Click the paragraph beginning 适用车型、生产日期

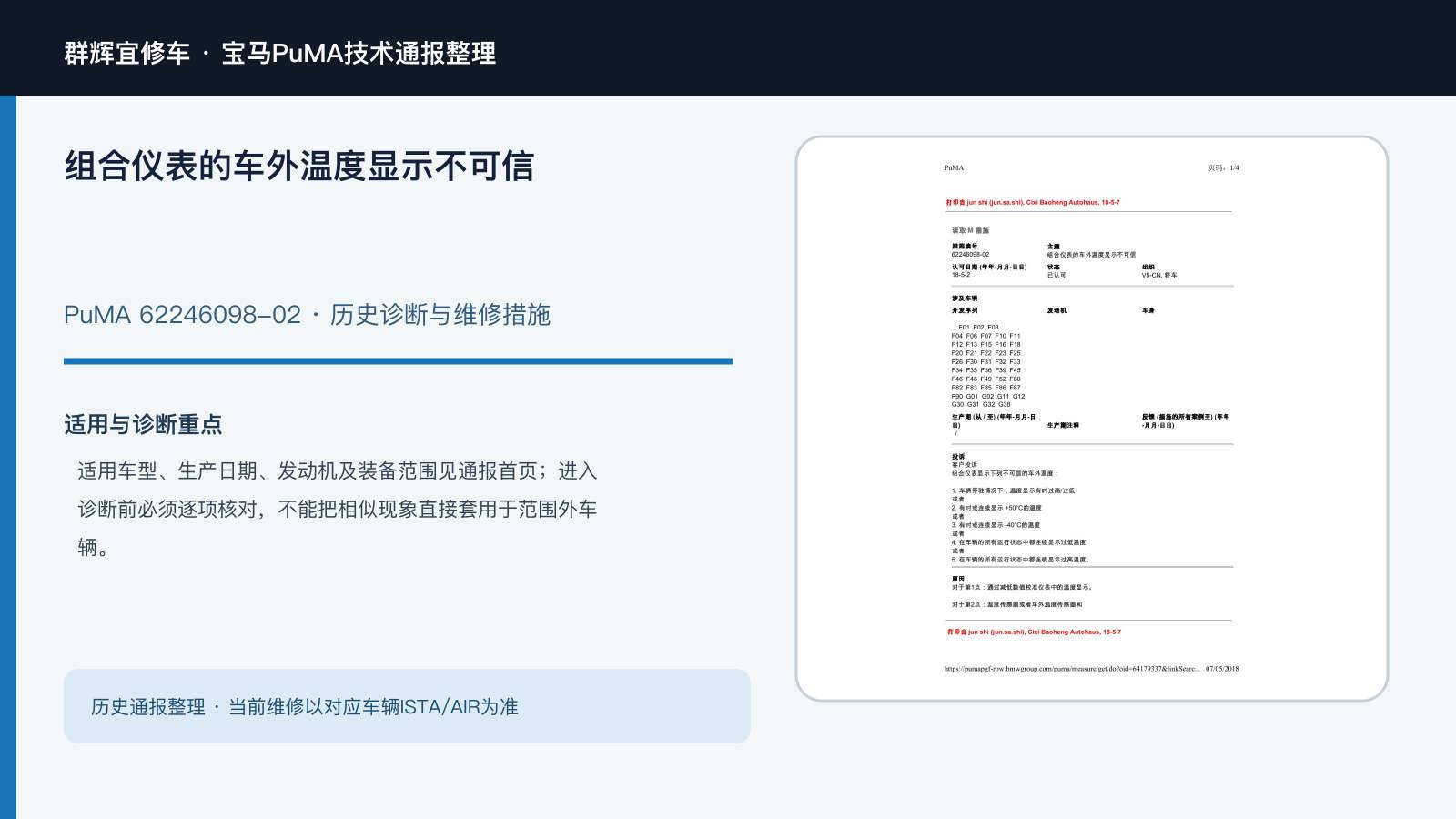pos(338,509)
